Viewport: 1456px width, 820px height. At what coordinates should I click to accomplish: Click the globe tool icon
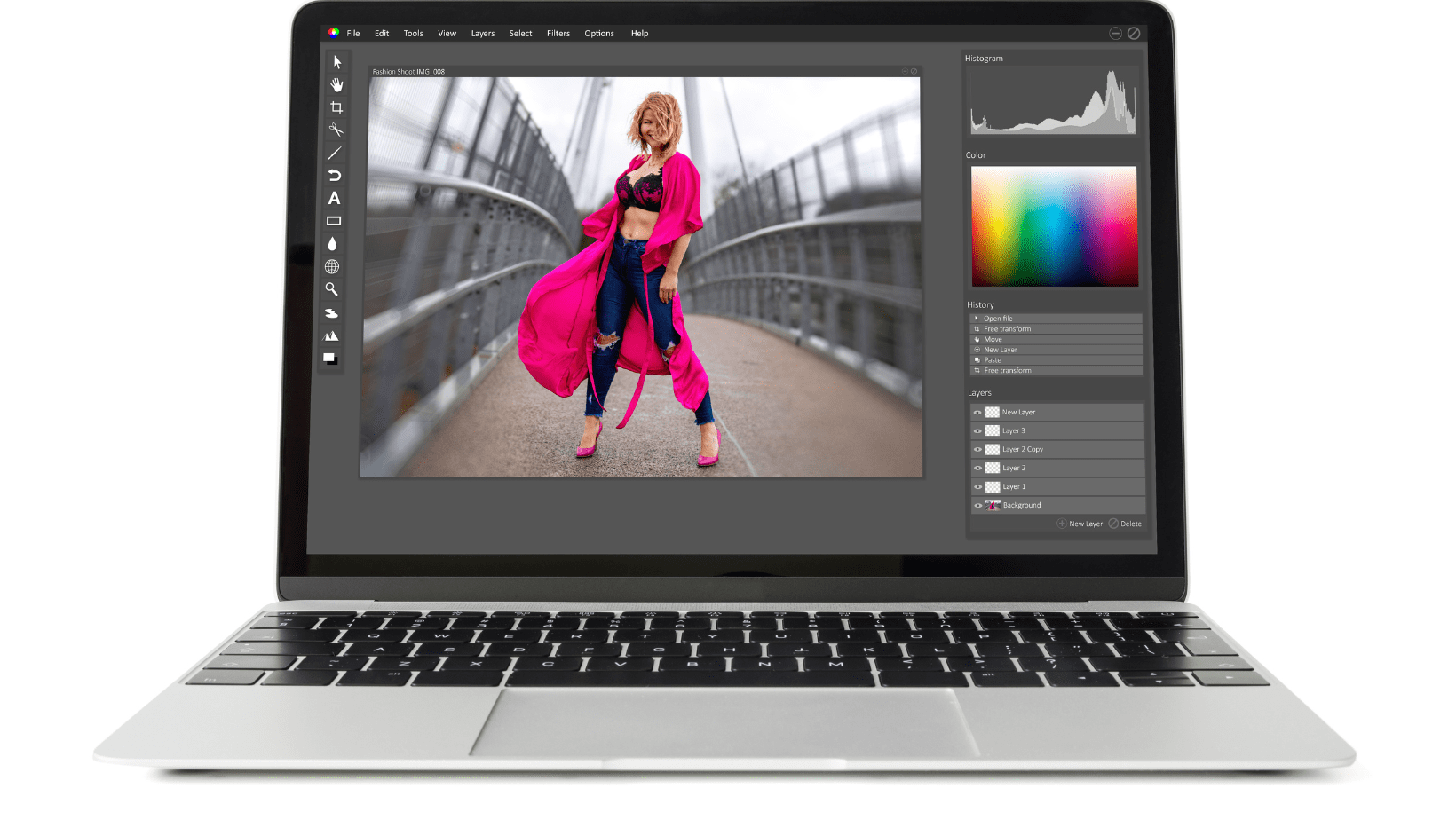pos(332,266)
